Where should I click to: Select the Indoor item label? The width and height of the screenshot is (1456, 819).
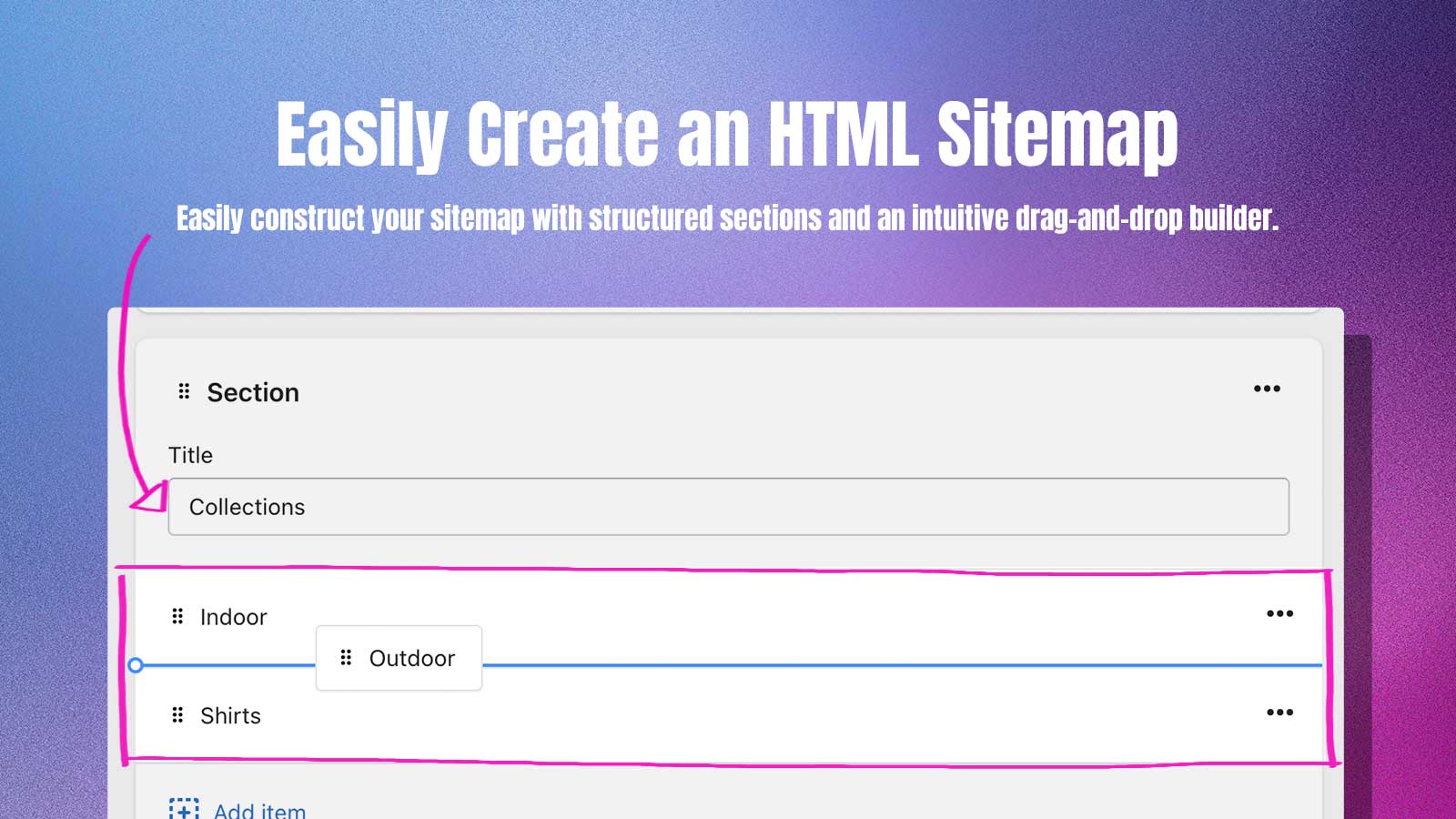(x=233, y=617)
